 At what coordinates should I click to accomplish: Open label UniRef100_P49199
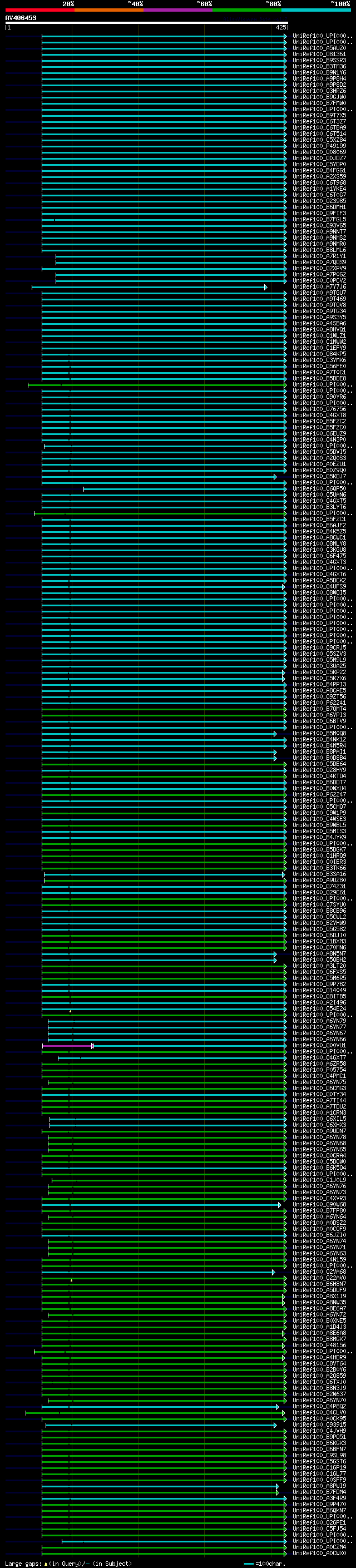coord(319,146)
